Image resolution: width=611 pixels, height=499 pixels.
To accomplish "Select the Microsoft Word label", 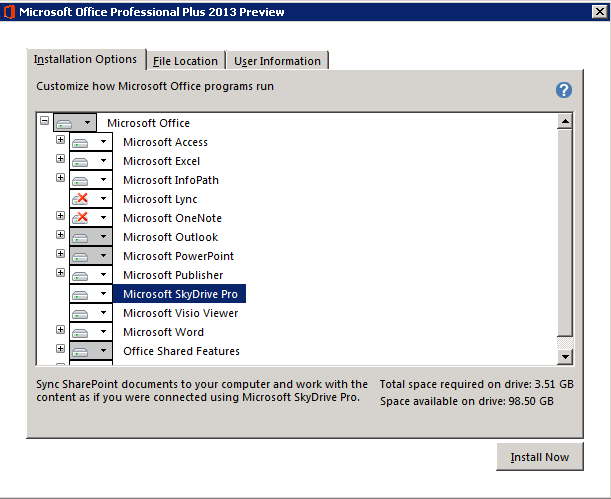I will tap(163, 332).
